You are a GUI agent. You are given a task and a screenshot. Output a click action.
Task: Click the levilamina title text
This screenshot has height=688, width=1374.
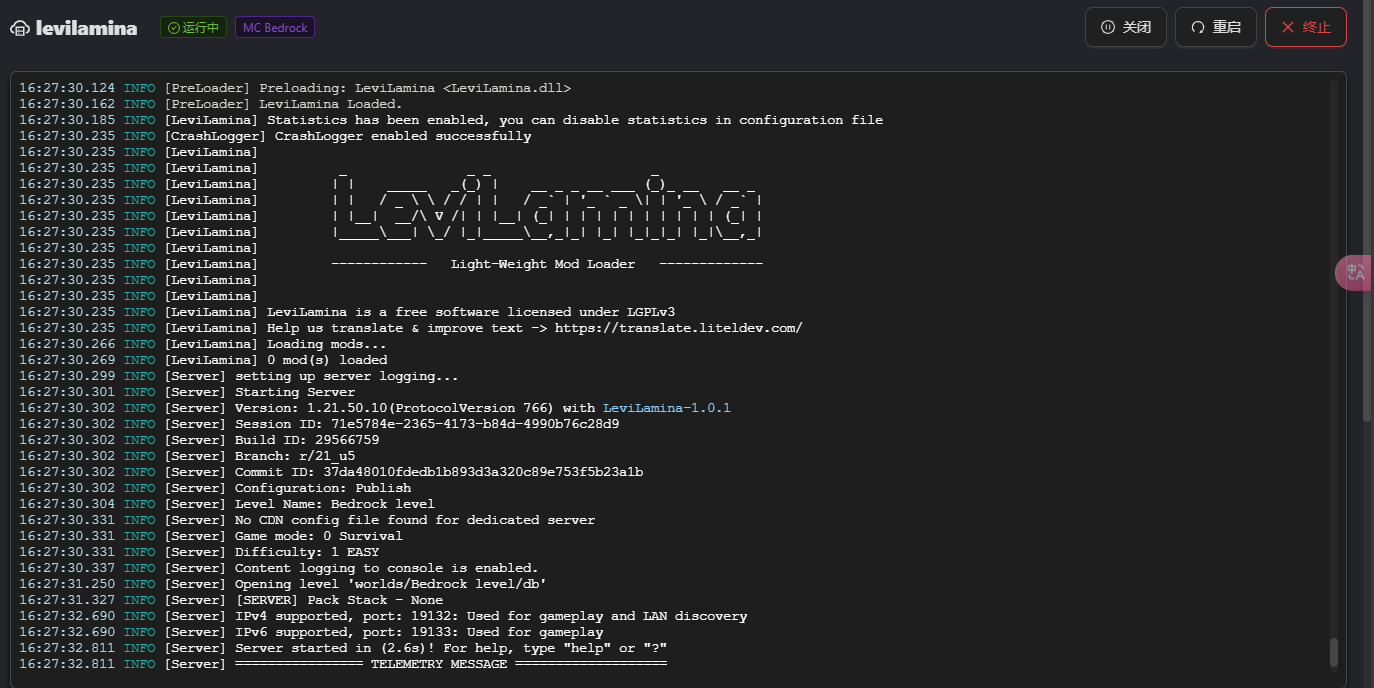coord(87,28)
